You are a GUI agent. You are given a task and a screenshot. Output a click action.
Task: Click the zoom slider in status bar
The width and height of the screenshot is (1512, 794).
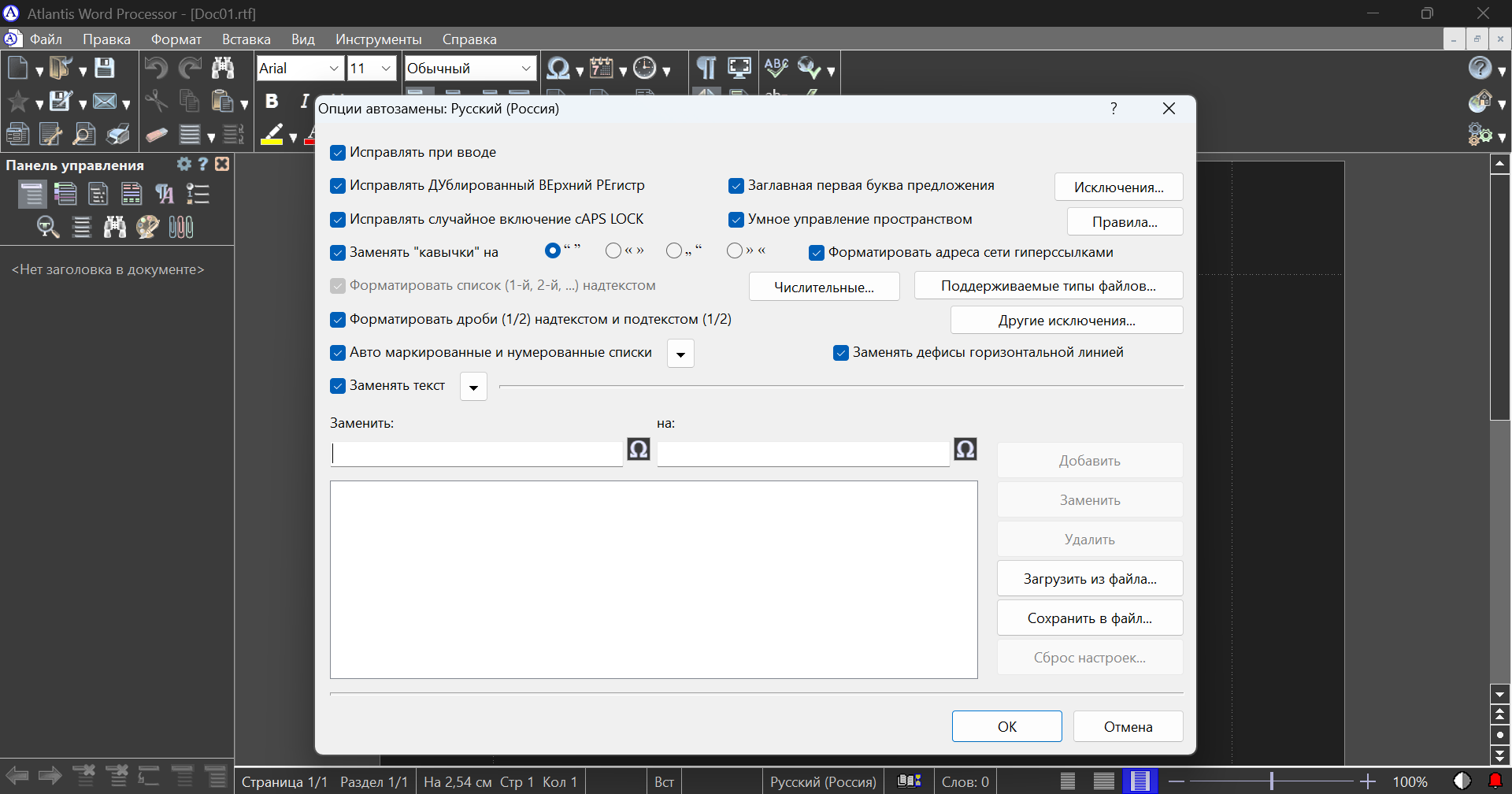pyautogui.click(x=1271, y=781)
